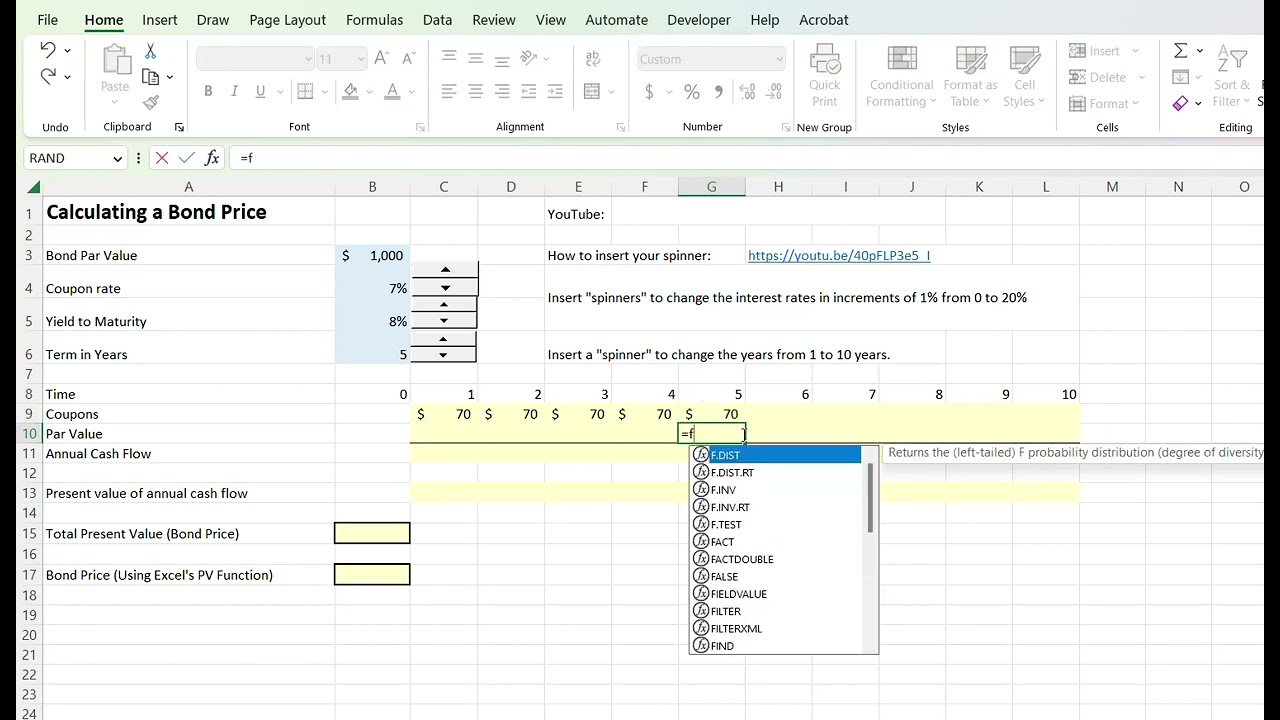Open the font size dropdown
1280x720 pixels.
360,59
